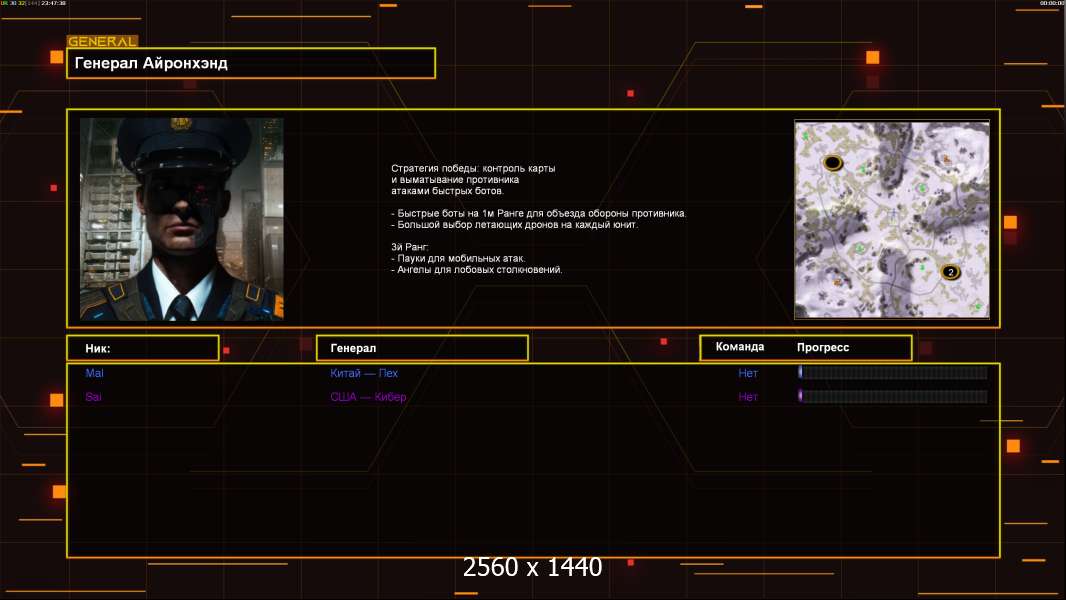The height and width of the screenshot is (600, 1066).
Task: Select player name Mal
Action: click(94, 373)
